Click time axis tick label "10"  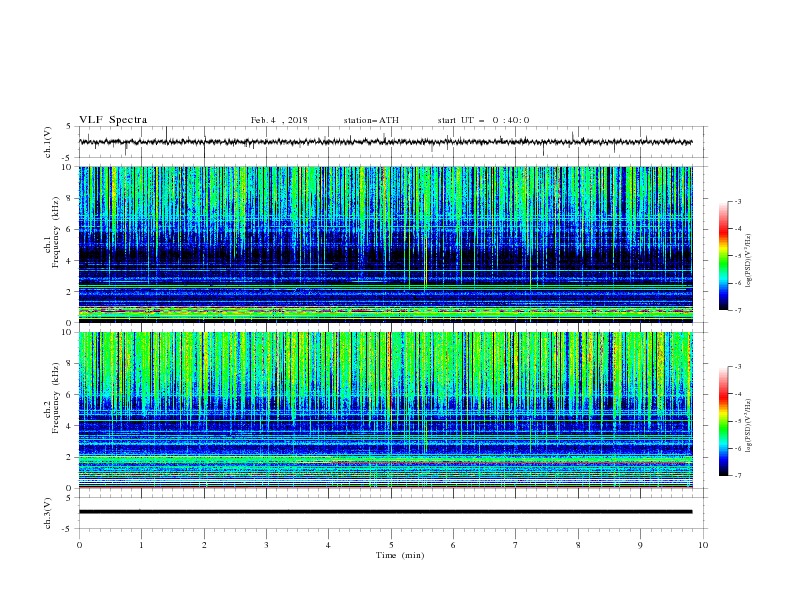click(703, 545)
